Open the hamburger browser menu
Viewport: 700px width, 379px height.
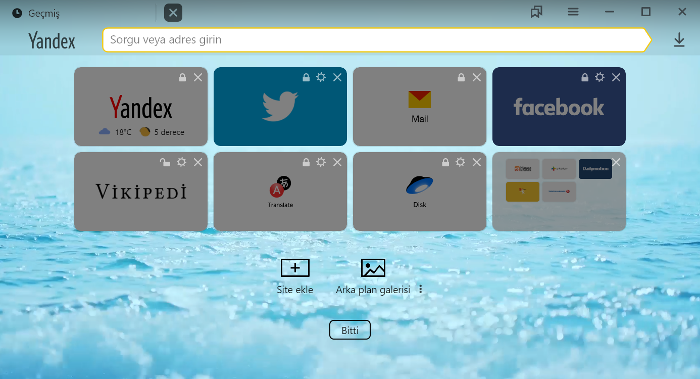[x=573, y=12]
